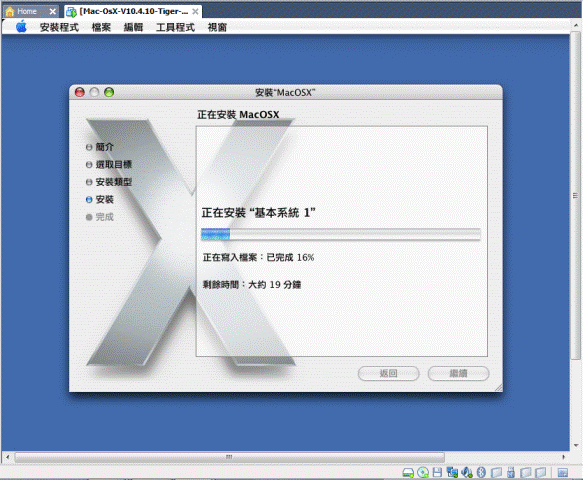Screen dimensions: 583x480
Task: Click the sound card status icon
Action: coord(467,473)
